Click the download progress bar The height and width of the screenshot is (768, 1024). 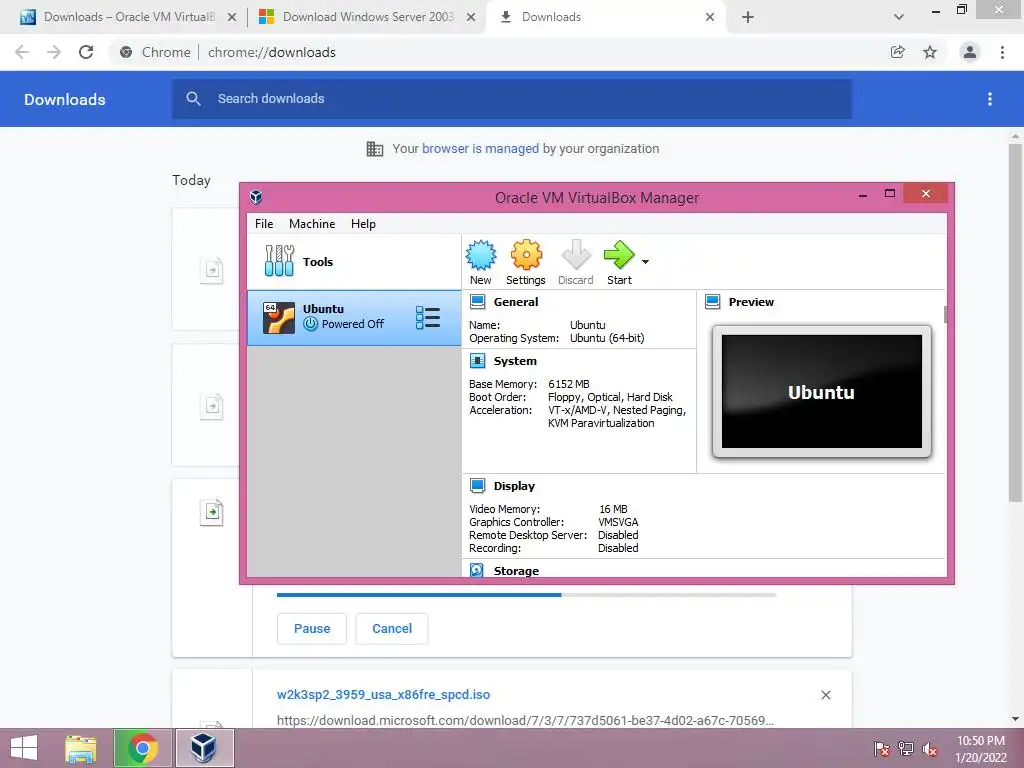[x=526, y=595]
